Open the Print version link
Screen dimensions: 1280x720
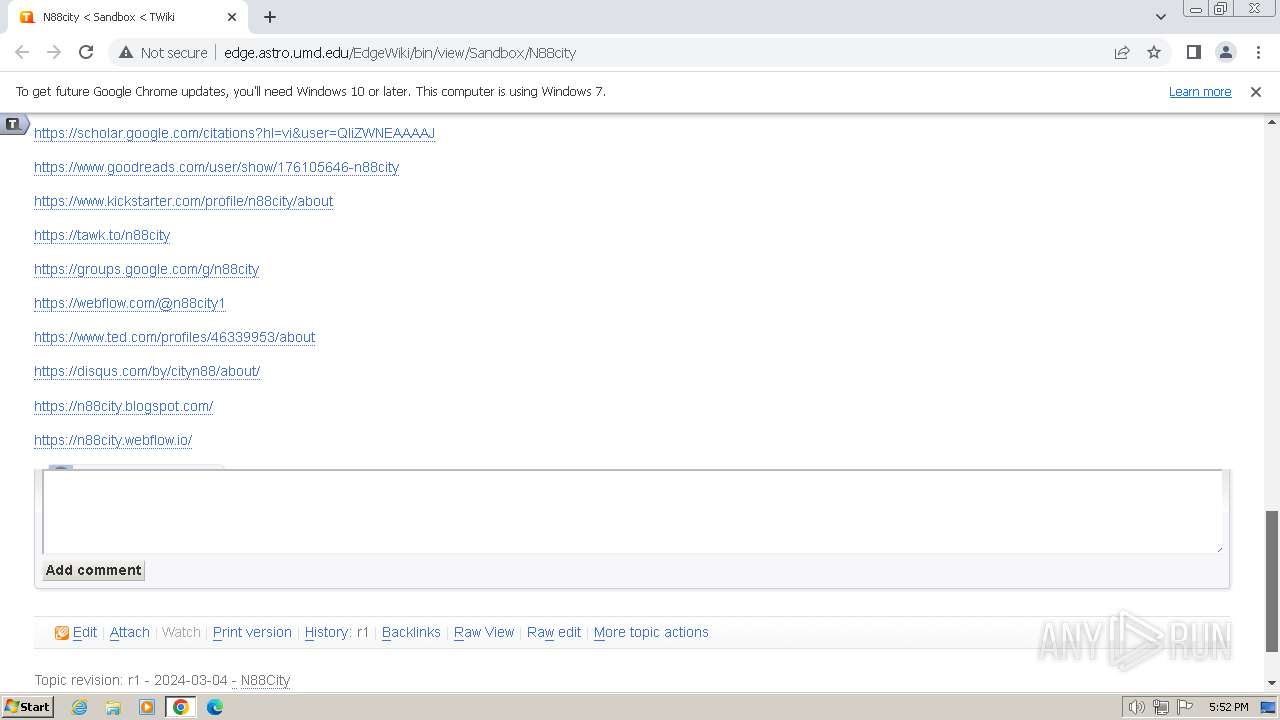(x=252, y=632)
